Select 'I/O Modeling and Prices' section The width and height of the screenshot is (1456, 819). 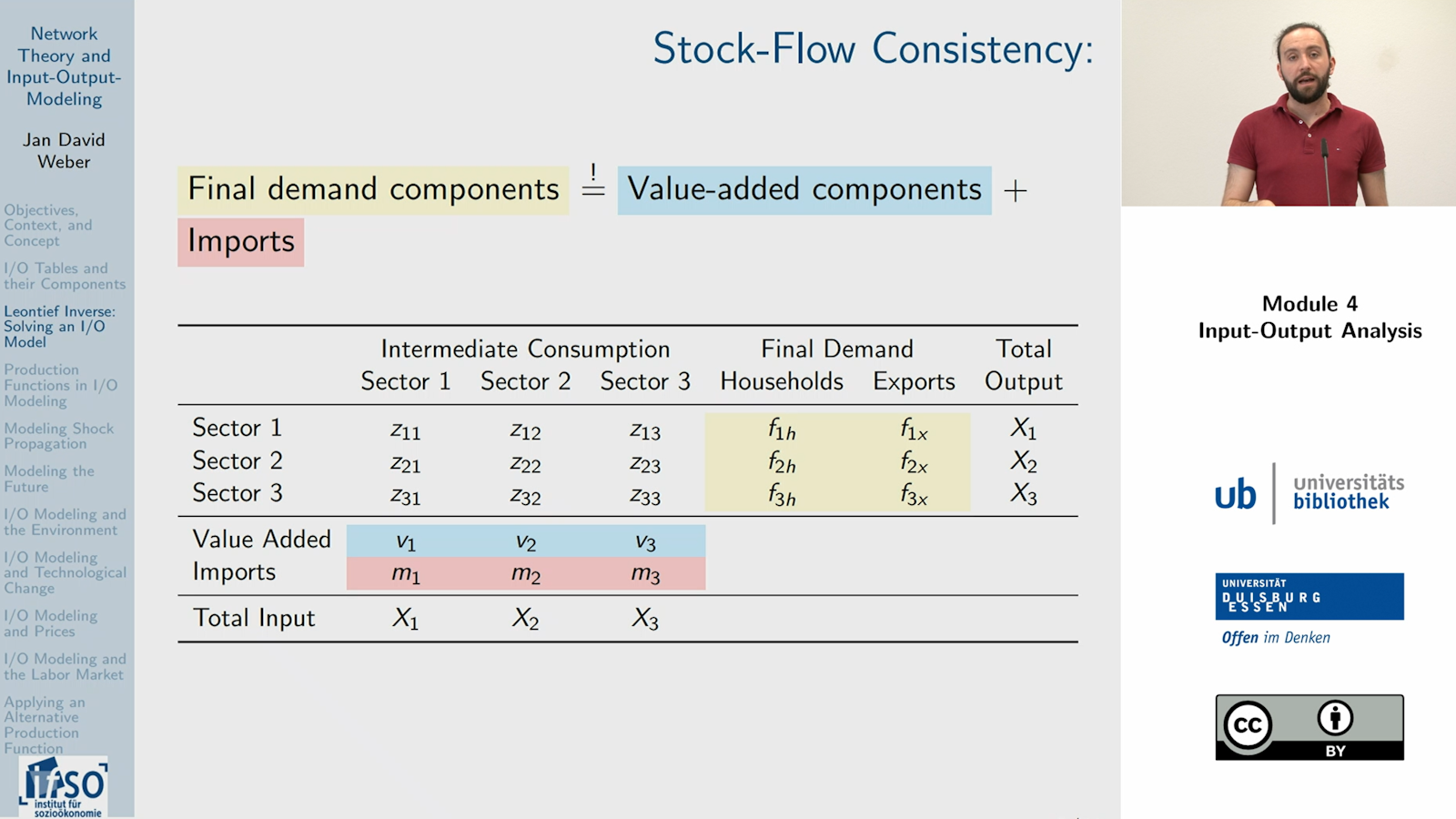(x=50, y=623)
